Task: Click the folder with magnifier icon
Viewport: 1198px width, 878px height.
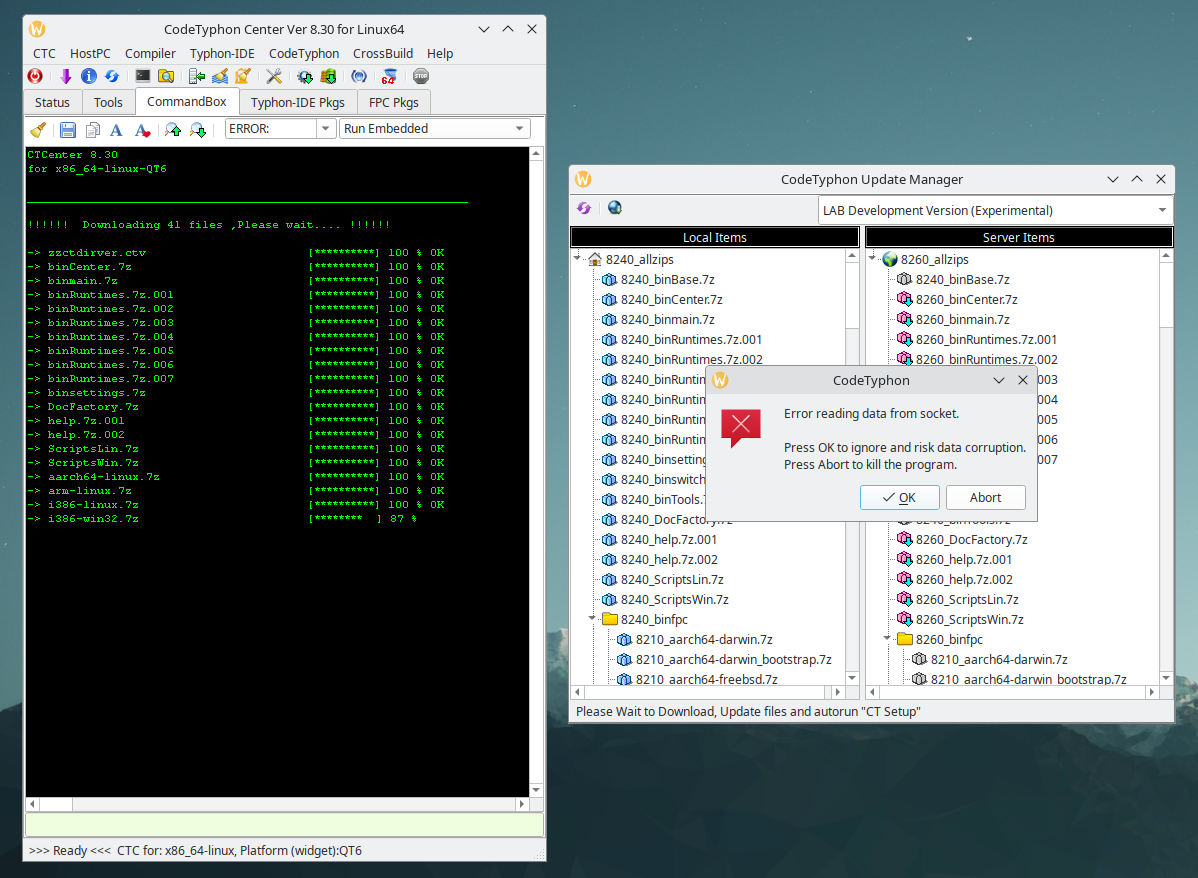Action: [x=166, y=76]
